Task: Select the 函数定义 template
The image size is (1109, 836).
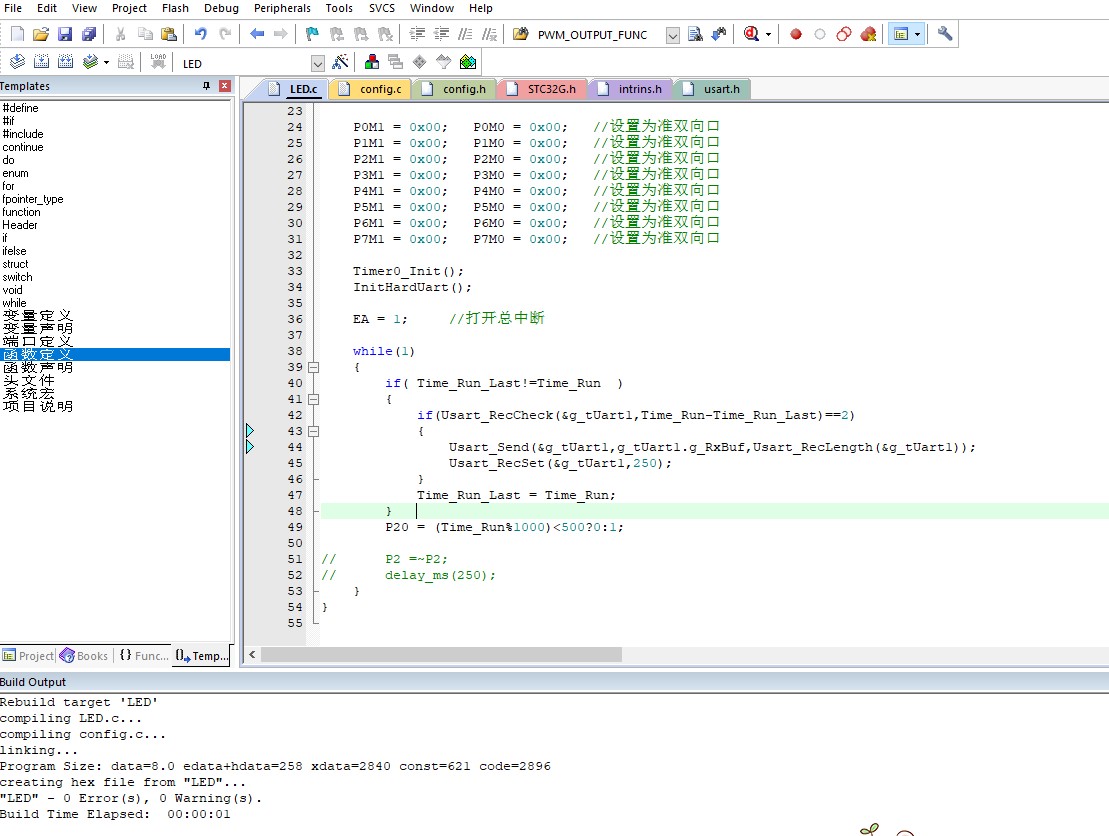Action: (x=115, y=354)
